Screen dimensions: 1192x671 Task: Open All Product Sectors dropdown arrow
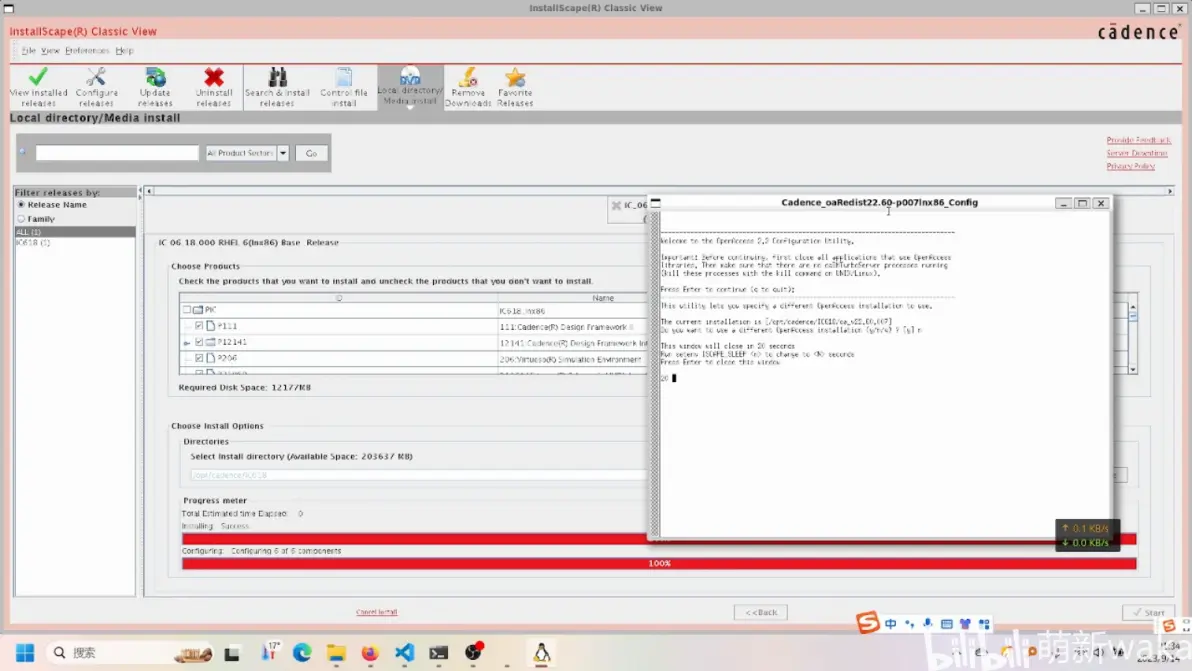point(283,153)
